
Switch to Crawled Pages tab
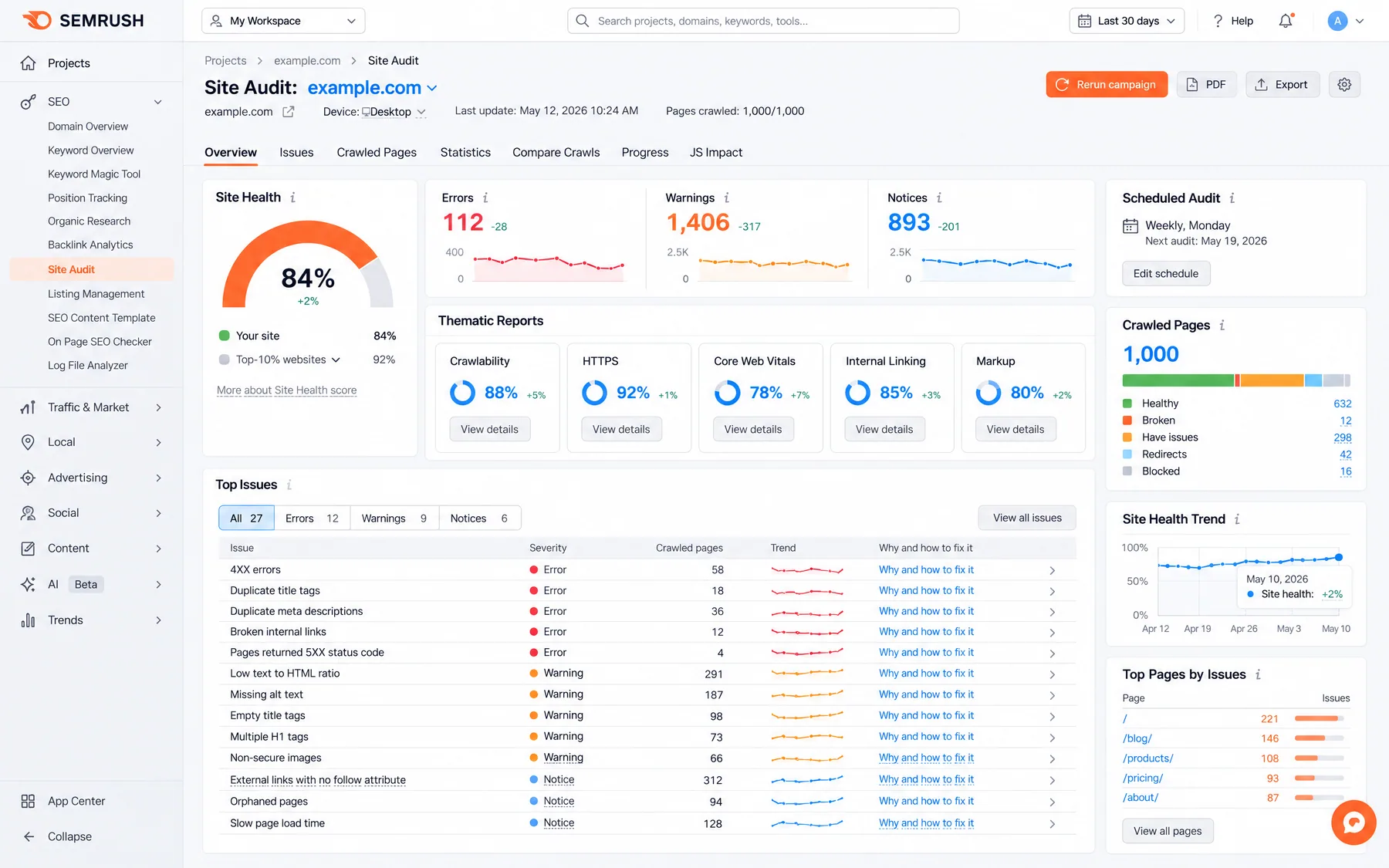377,153
